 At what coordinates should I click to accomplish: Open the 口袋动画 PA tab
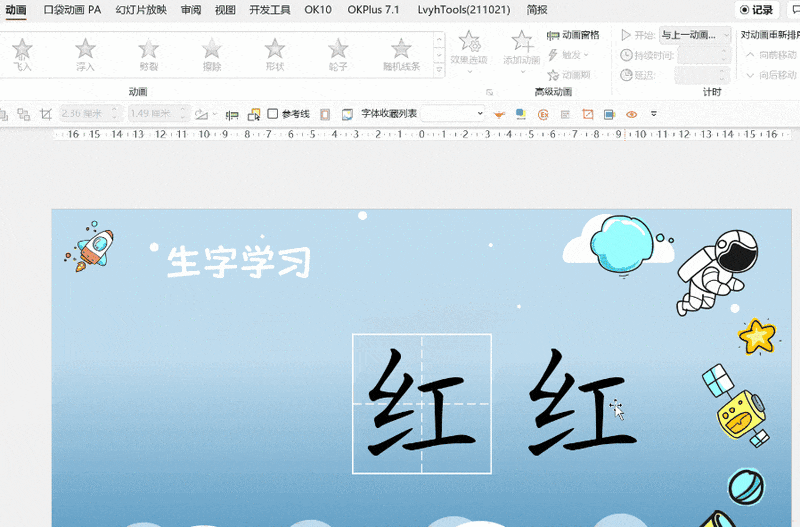[72, 10]
